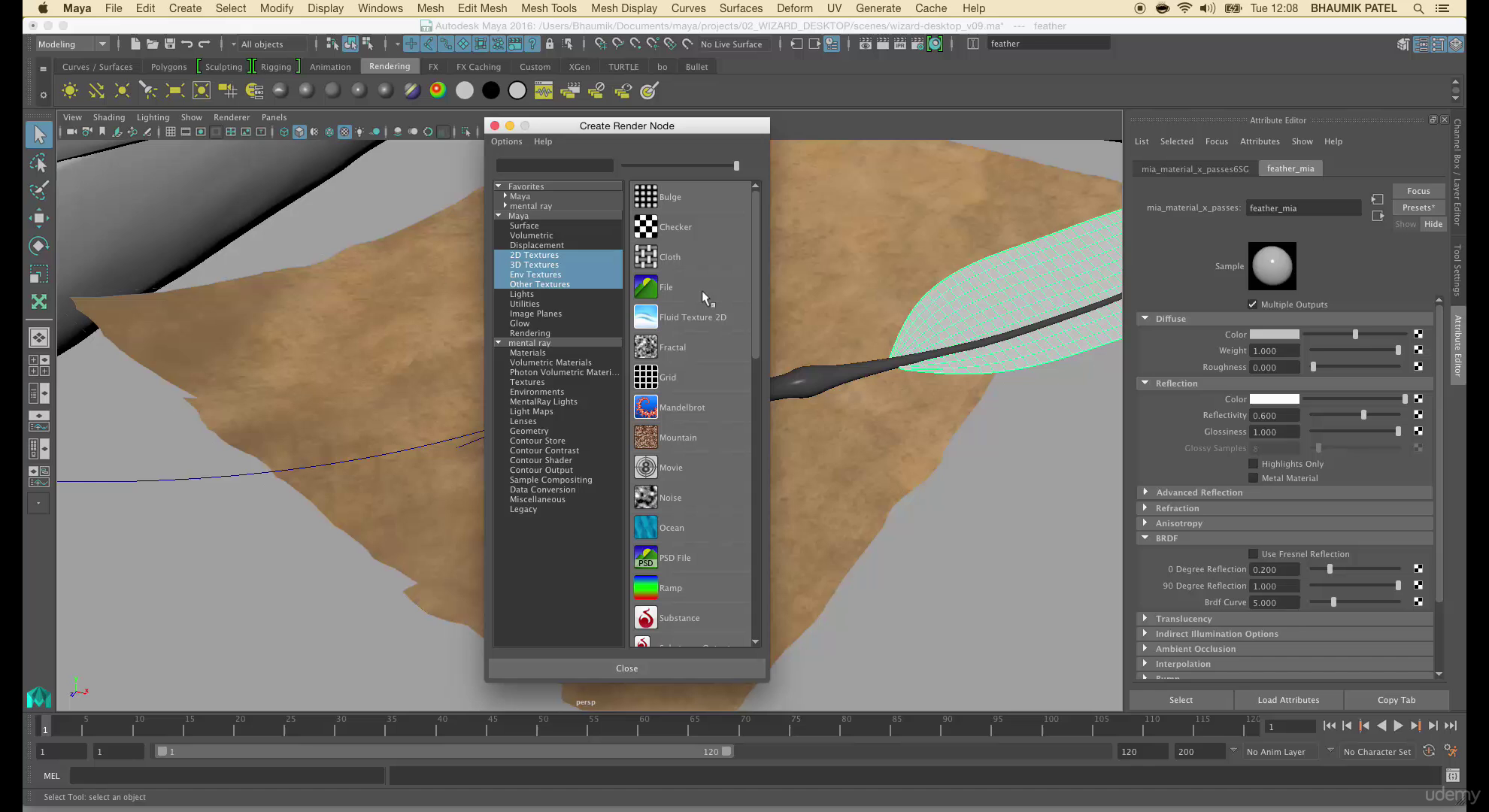Click the Load Attributes button
Screen dimensions: 1489x812
(x=1288, y=700)
